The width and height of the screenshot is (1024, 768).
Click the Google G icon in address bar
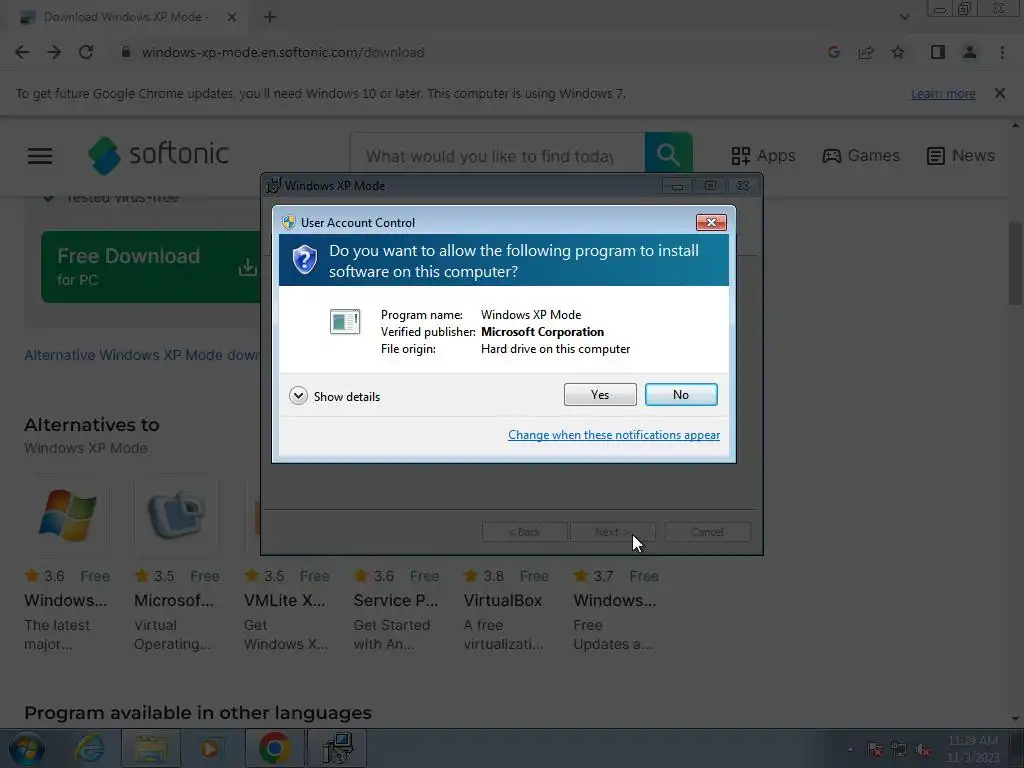833,52
